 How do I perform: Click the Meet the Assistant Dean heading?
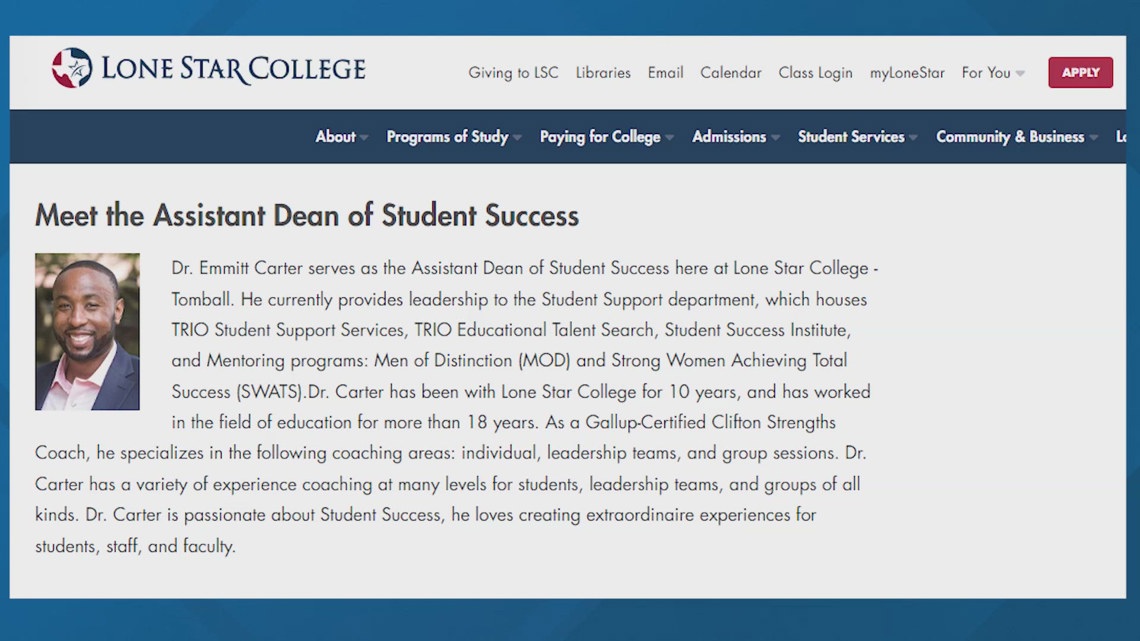coord(307,216)
